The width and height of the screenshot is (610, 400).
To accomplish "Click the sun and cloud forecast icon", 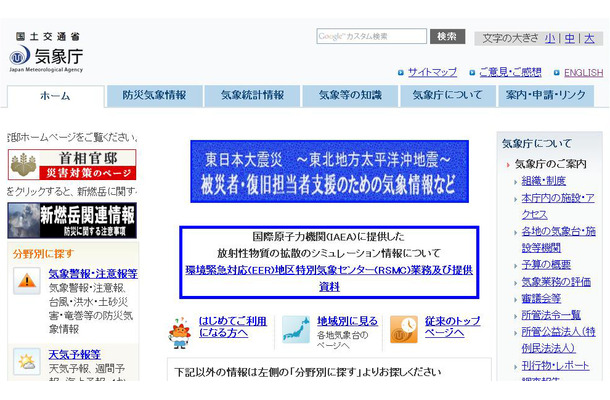I will [27, 361].
